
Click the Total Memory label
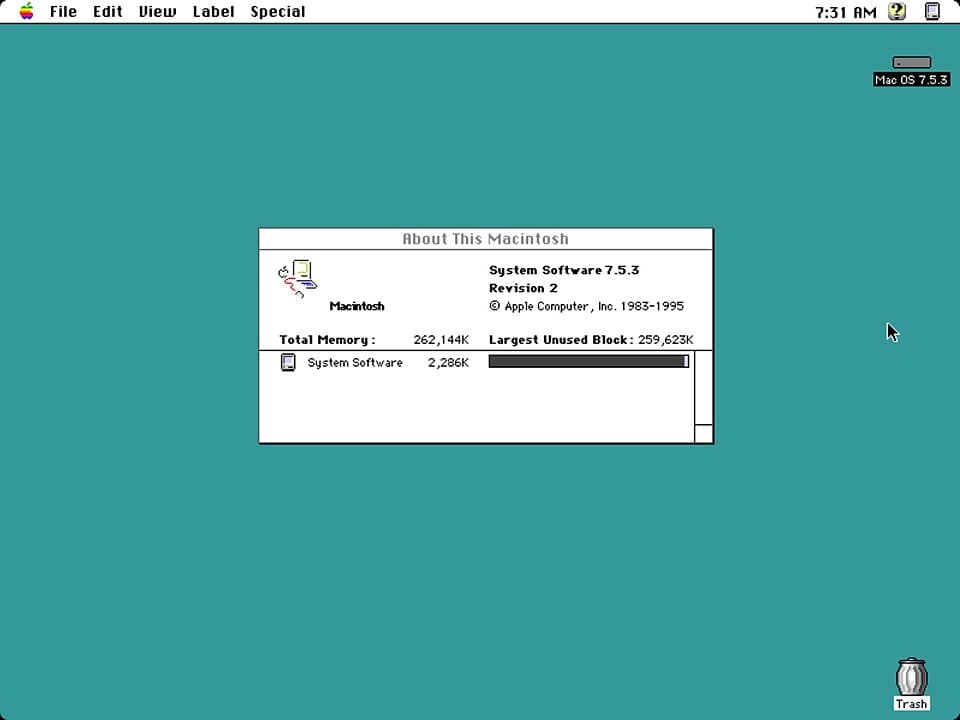327,340
